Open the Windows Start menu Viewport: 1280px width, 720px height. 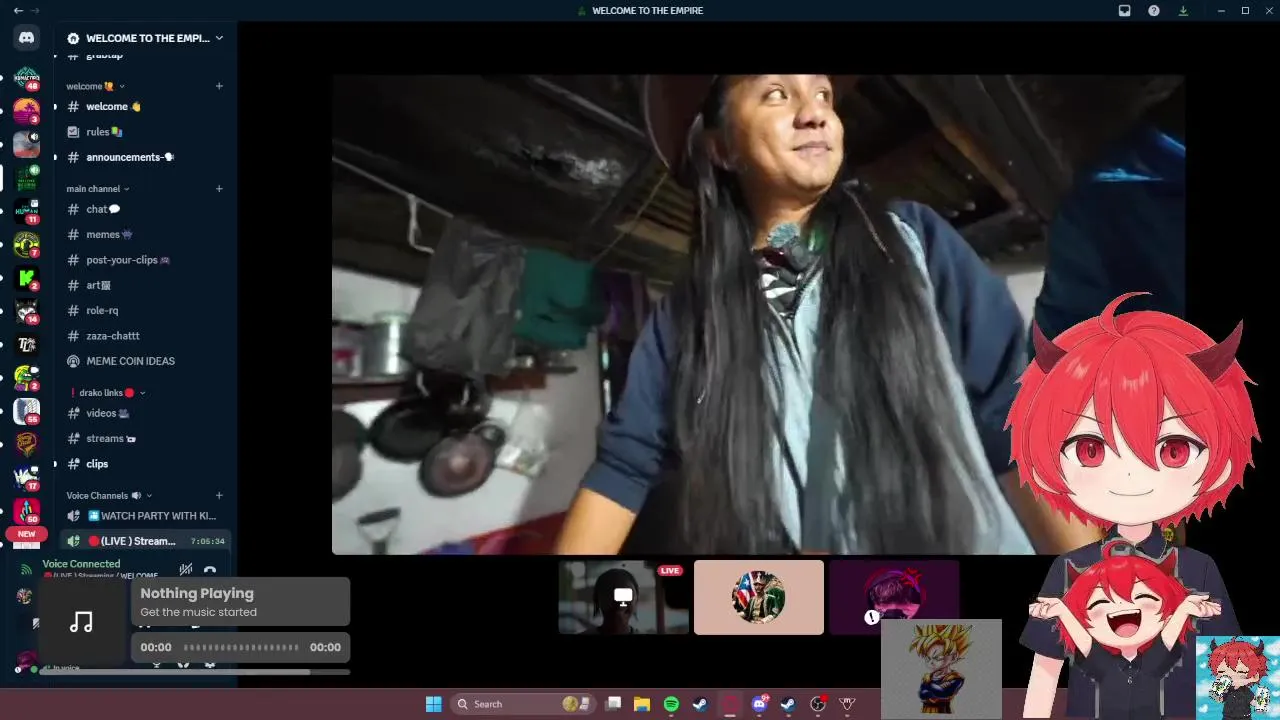(434, 704)
